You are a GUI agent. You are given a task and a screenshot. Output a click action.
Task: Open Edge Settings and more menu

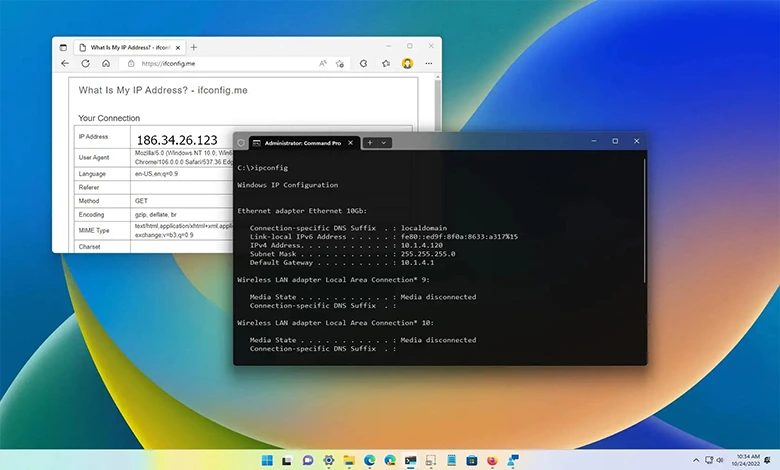click(x=429, y=63)
